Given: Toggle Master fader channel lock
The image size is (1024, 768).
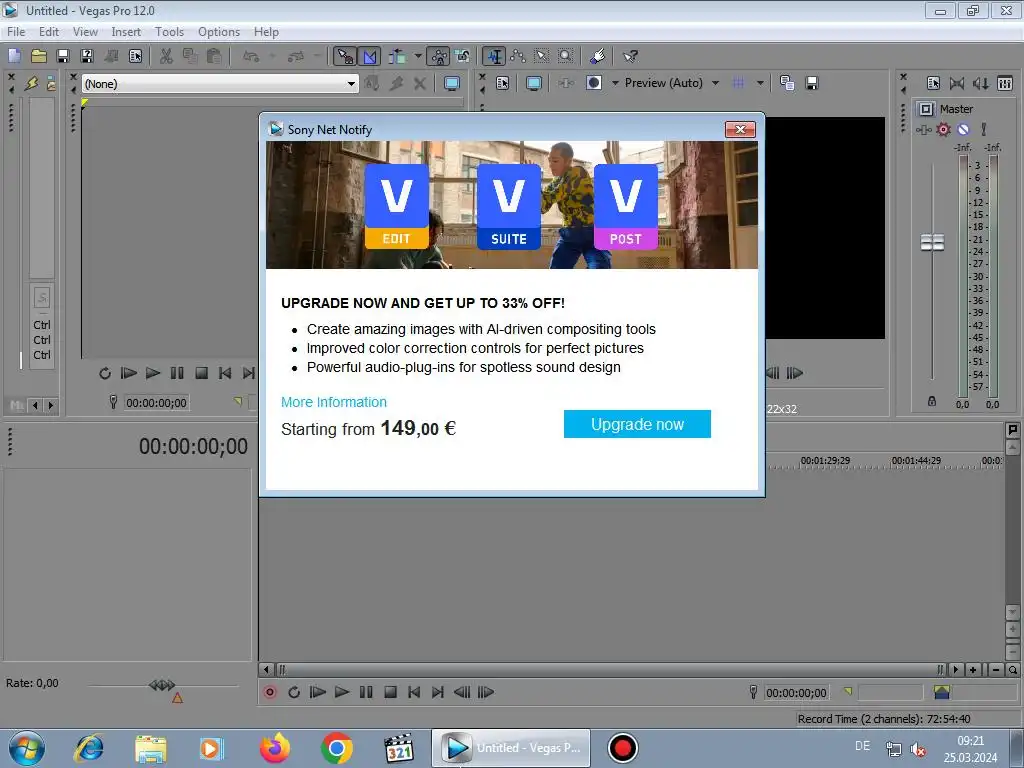Looking at the screenshot, I should pos(932,401).
